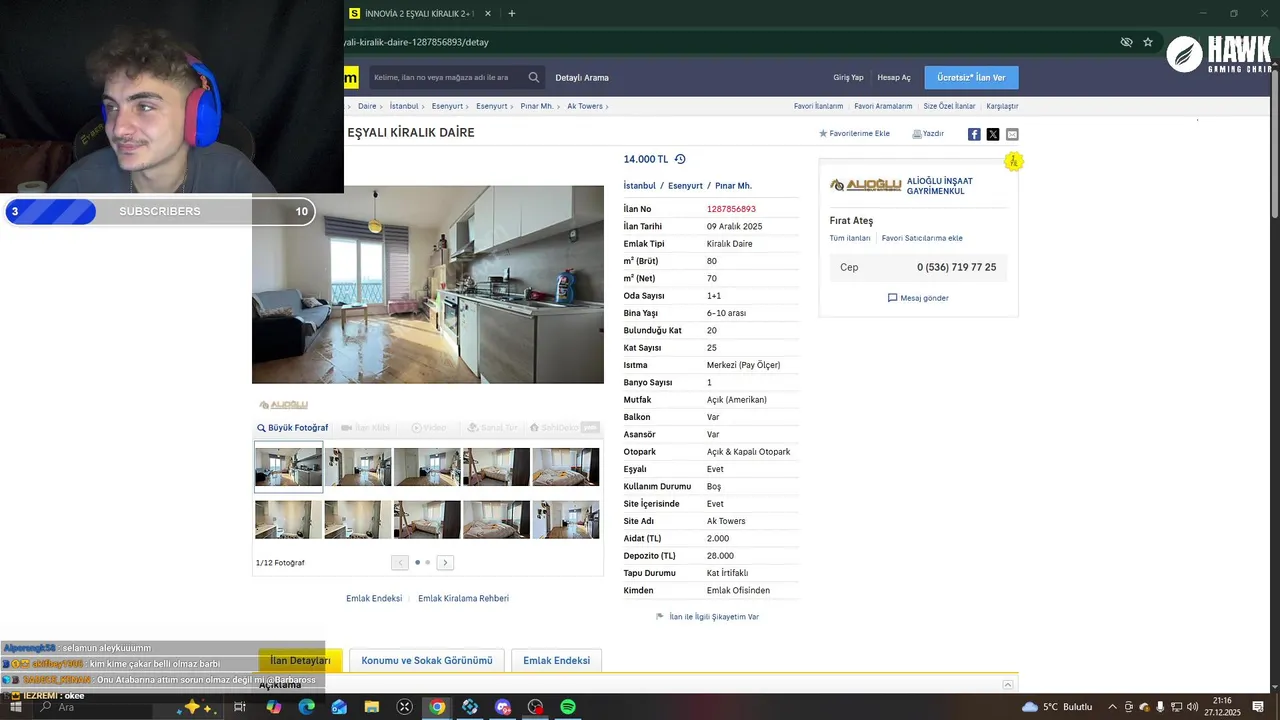Open weather widget 5°C Bulutlu
Viewport: 1280px width, 720px height.
[x=1058, y=707]
